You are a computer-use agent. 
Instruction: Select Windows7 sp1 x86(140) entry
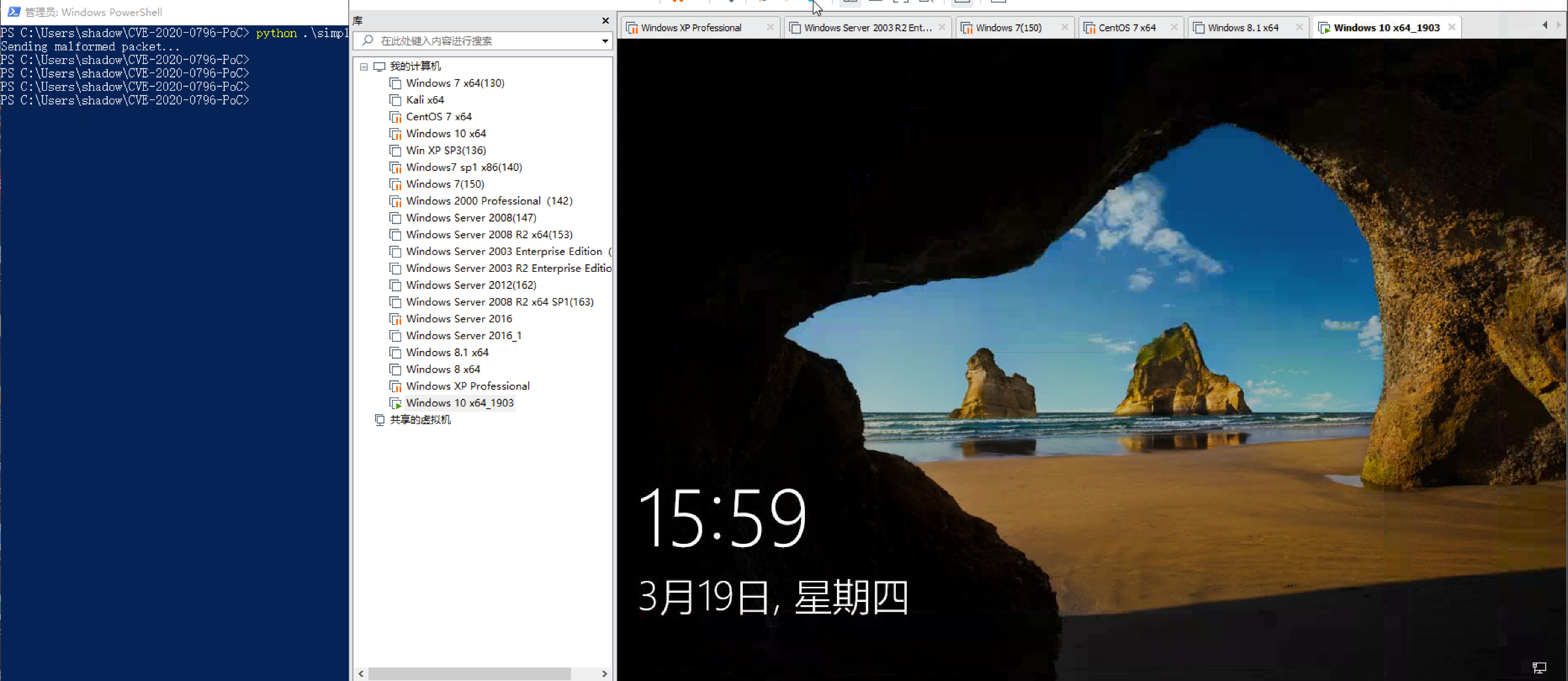point(464,167)
